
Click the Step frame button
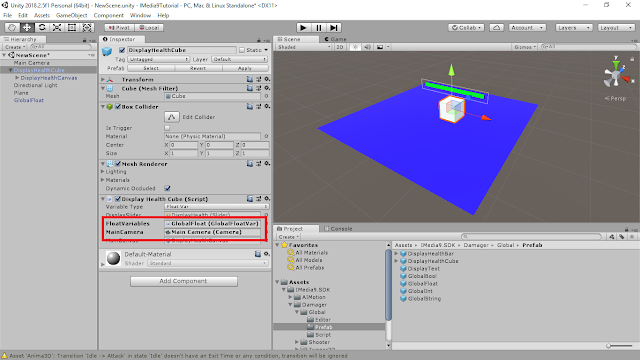334,27
